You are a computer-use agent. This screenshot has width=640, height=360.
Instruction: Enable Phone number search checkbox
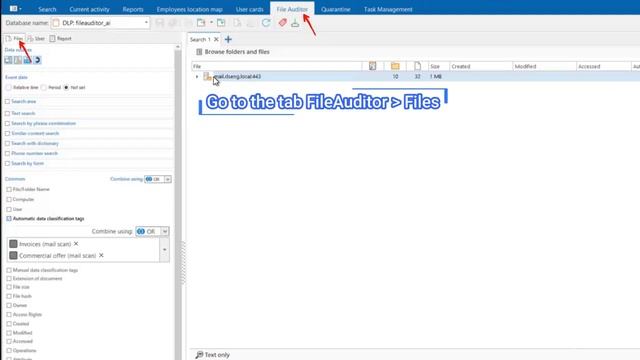click(x=7, y=153)
